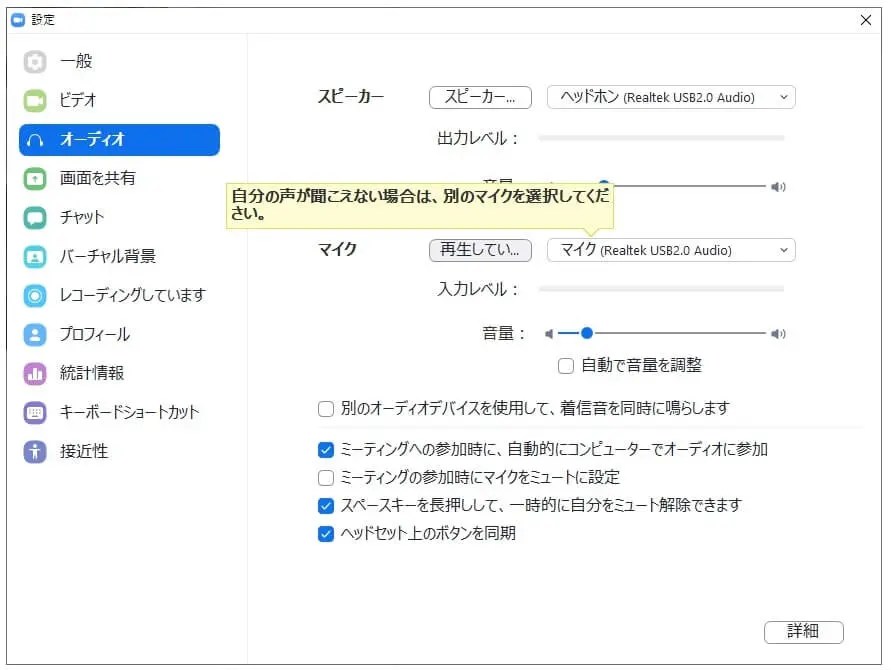Click the 接近性 accessibility icon

[35, 452]
